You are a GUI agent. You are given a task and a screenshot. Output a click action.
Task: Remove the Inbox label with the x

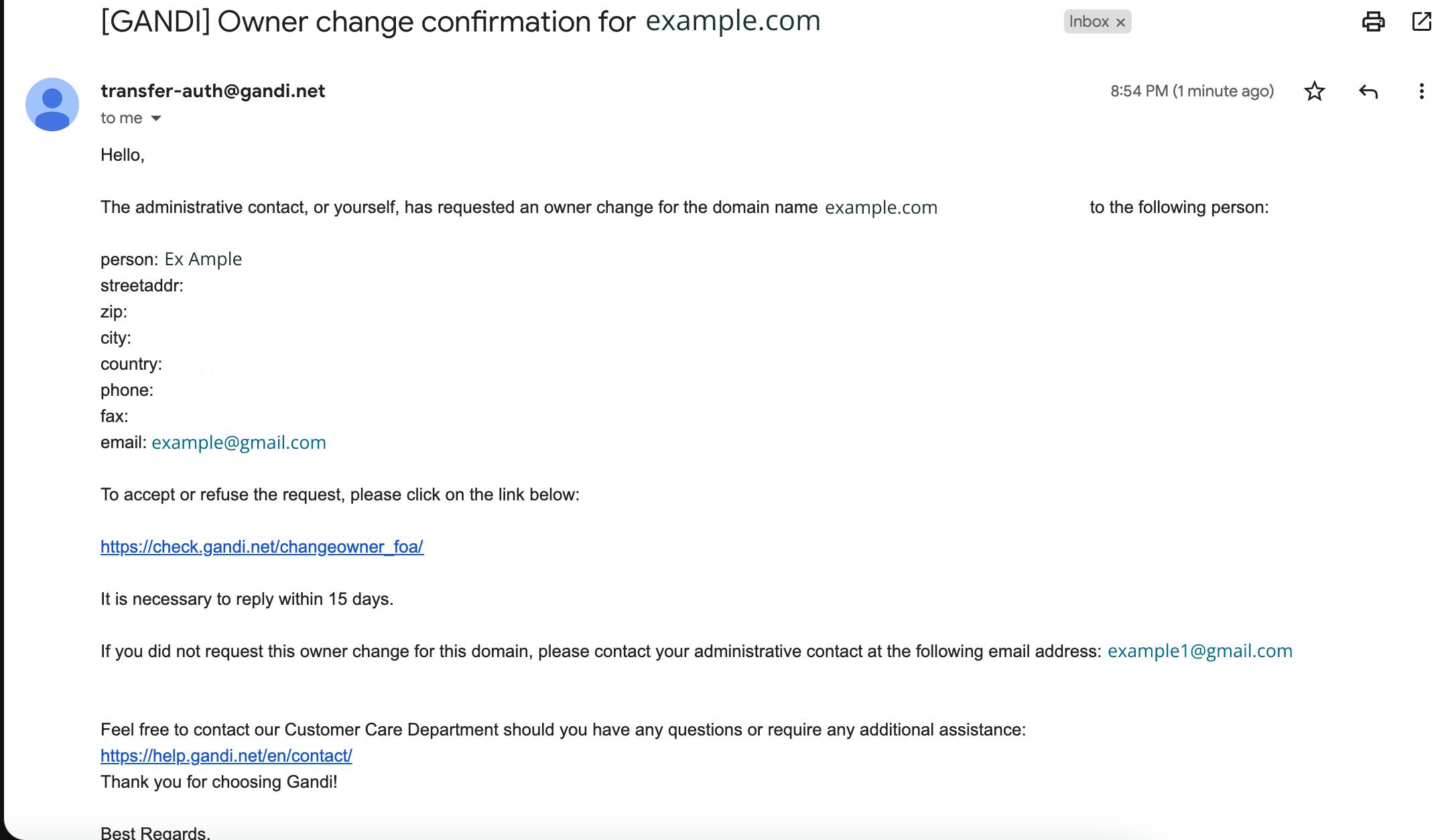[1120, 22]
